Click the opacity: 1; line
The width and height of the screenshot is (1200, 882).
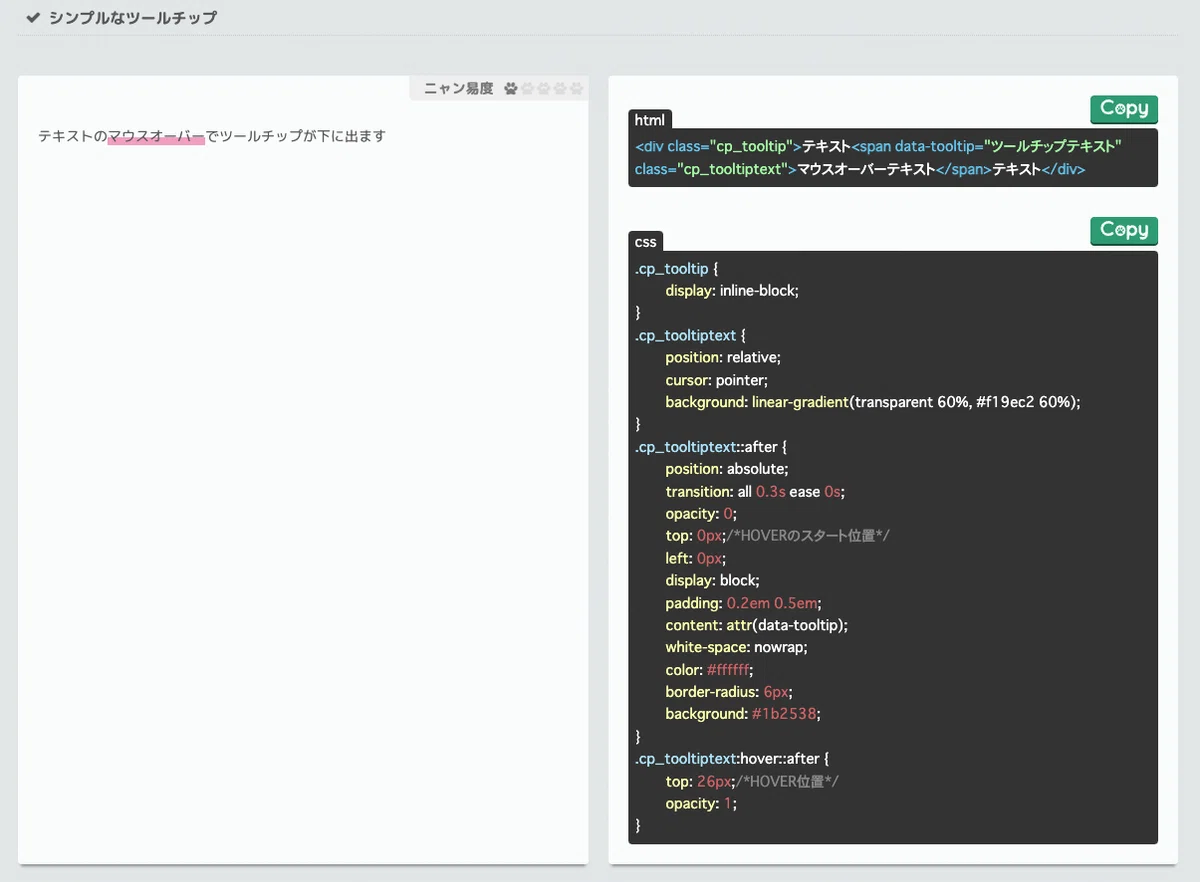702,804
